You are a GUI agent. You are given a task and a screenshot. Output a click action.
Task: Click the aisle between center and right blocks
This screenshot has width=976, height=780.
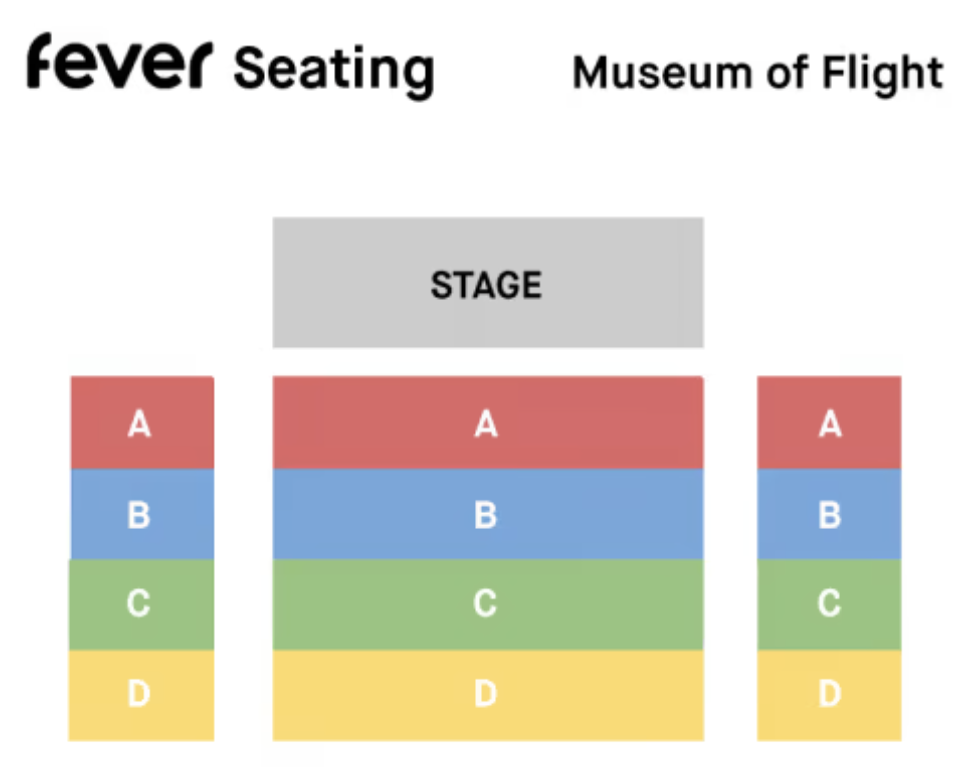click(730, 558)
